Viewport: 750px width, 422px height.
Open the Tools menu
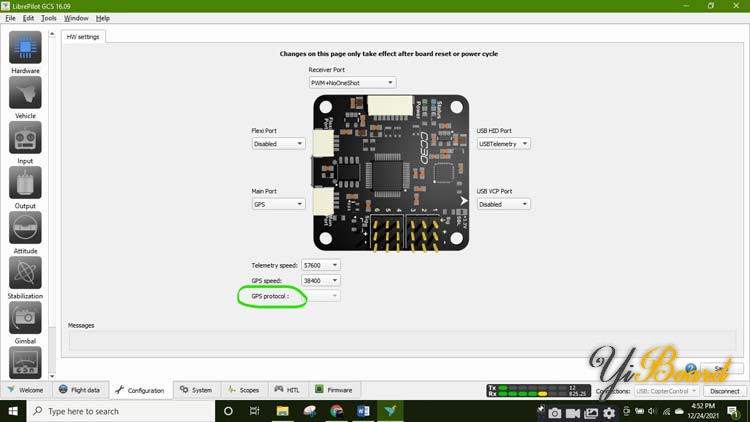[49, 18]
